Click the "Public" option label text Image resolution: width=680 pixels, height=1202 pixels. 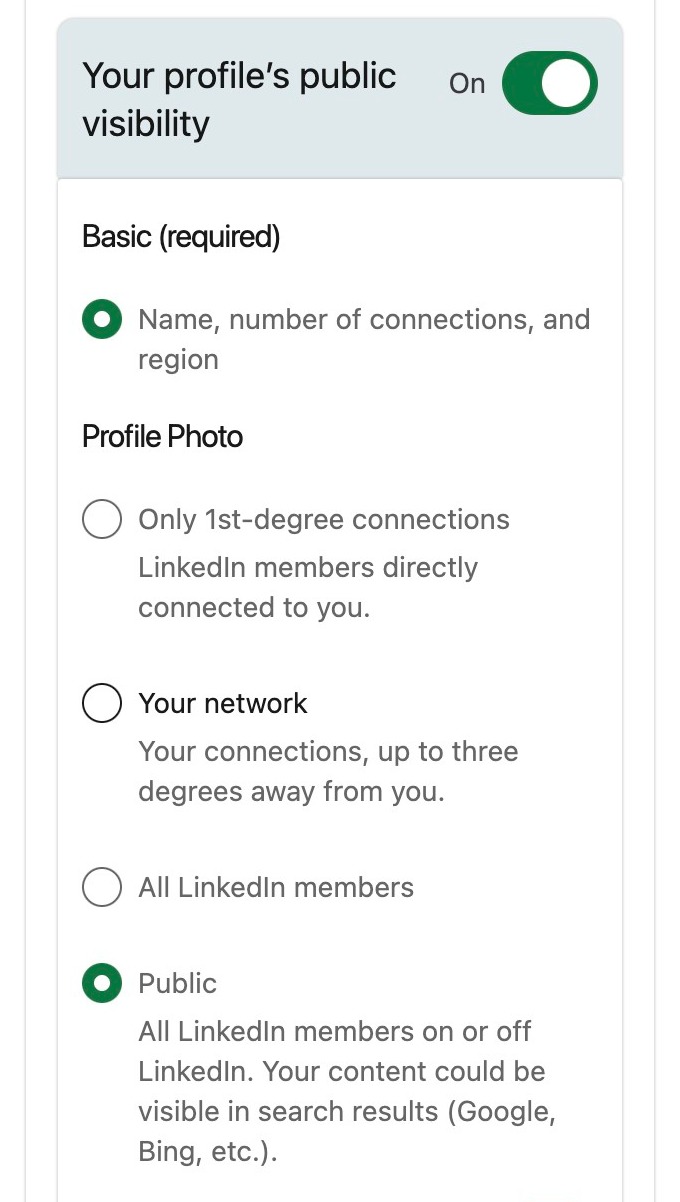pyautogui.click(x=178, y=984)
